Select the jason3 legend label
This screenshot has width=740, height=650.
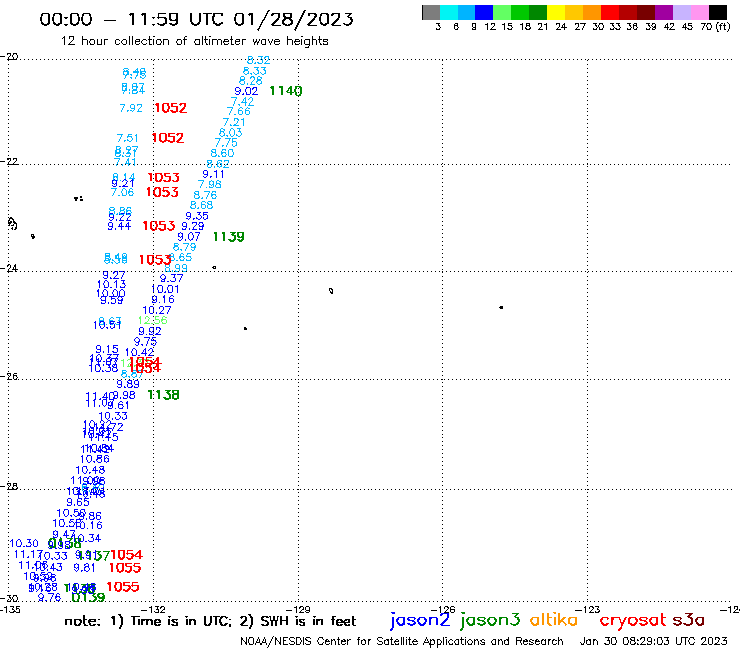click(x=490, y=620)
